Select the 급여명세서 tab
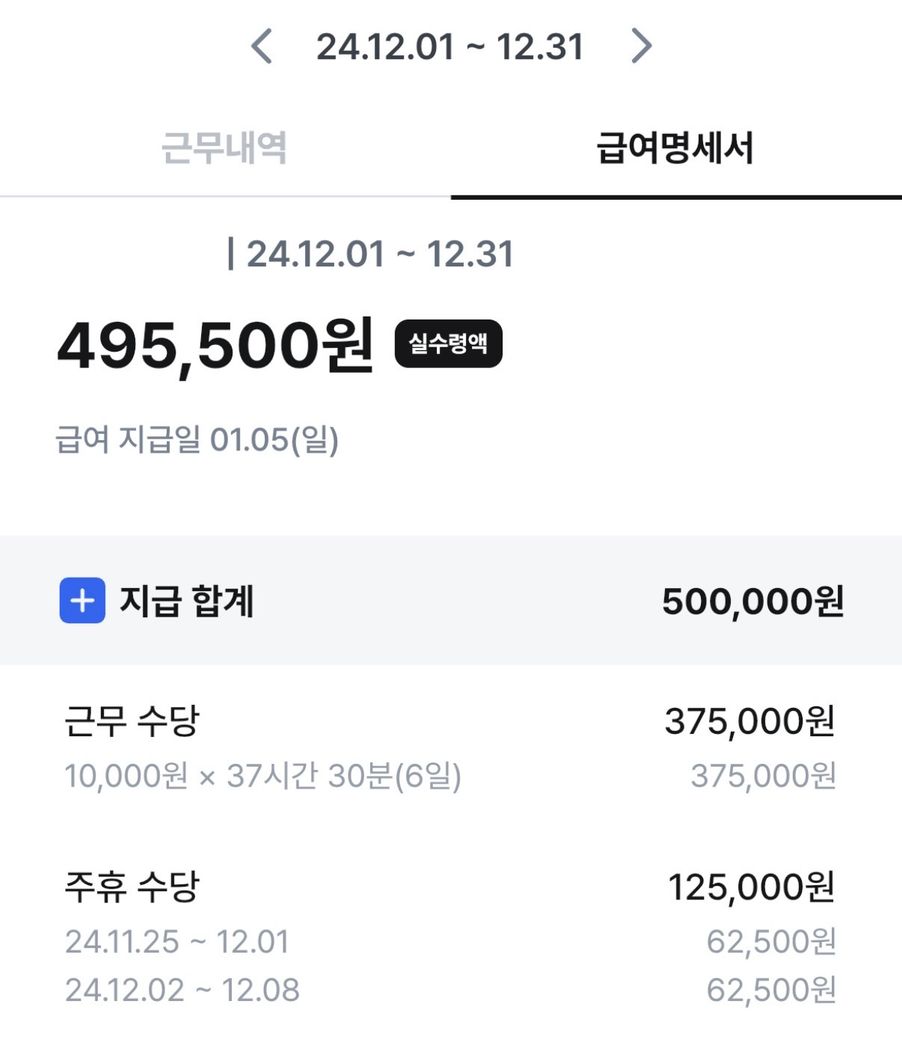 (x=675, y=148)
